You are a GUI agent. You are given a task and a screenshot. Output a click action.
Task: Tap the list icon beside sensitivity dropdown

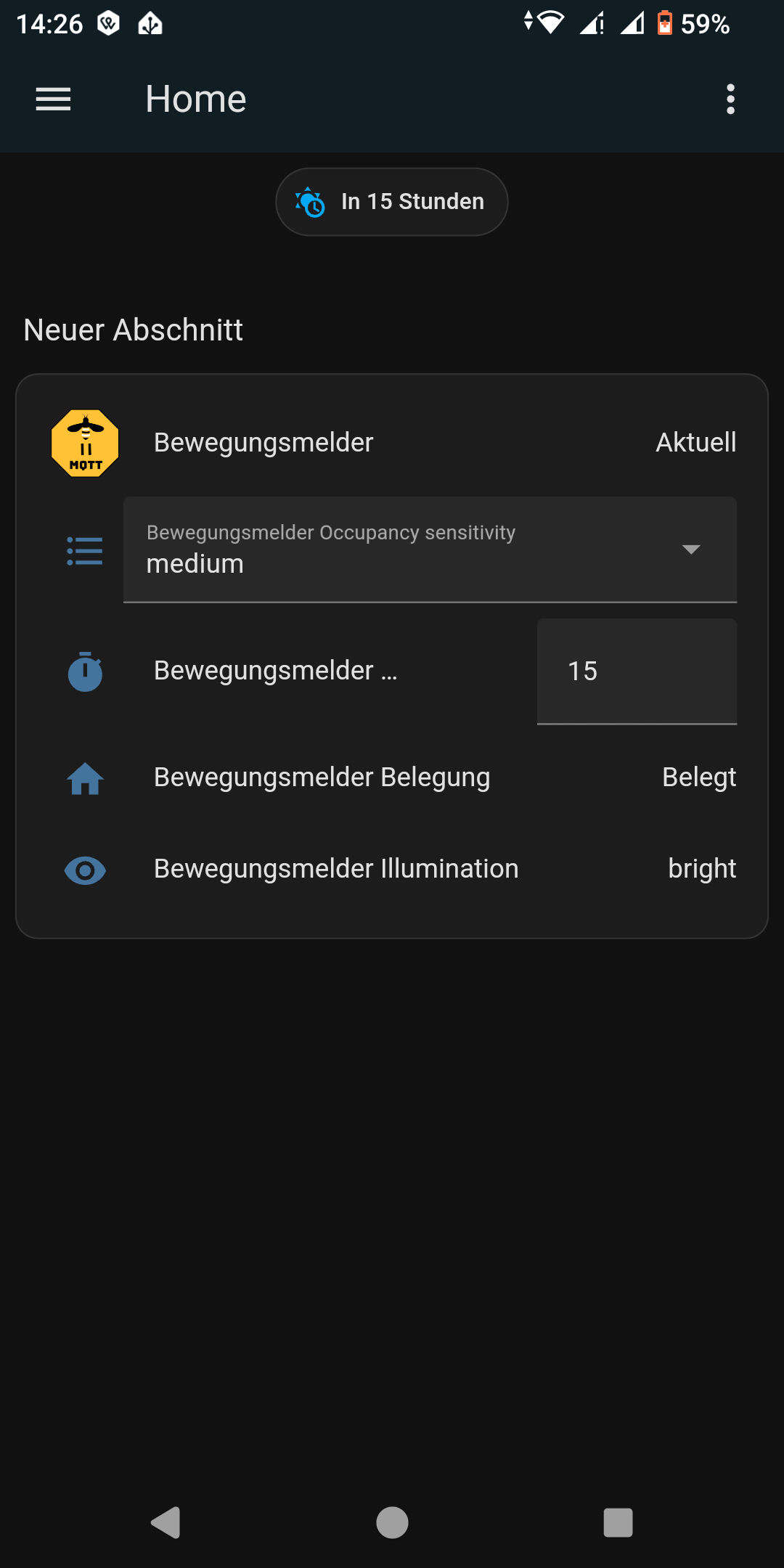point(85,551)
